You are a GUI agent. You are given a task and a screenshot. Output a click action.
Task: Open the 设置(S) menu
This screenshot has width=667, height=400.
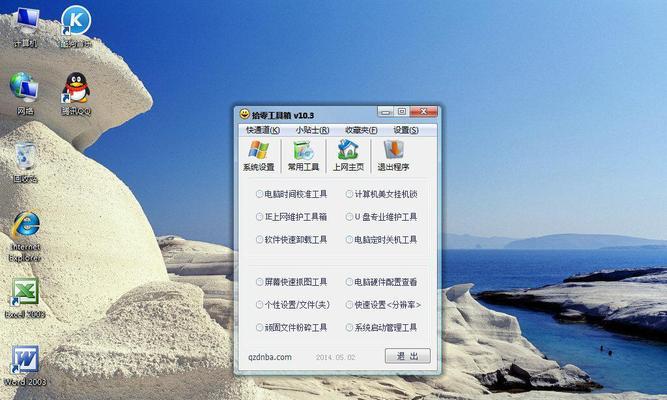[x=406, y=130]
